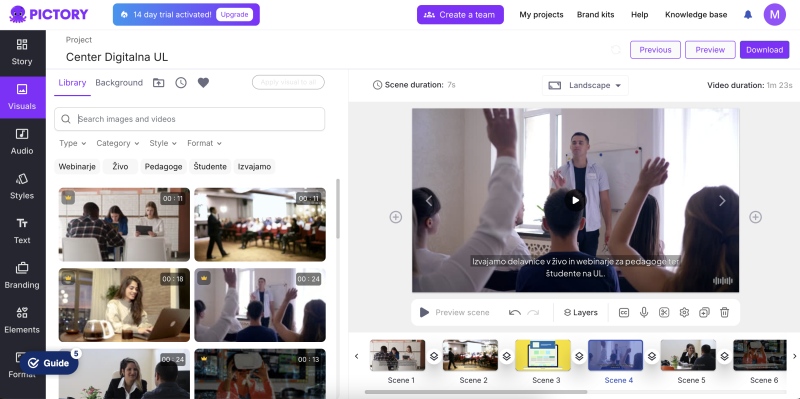Image resolution: width=800 pixels, height=399 pixels.
Task: Click the notifications bell icon
Action: click(748, 15)
